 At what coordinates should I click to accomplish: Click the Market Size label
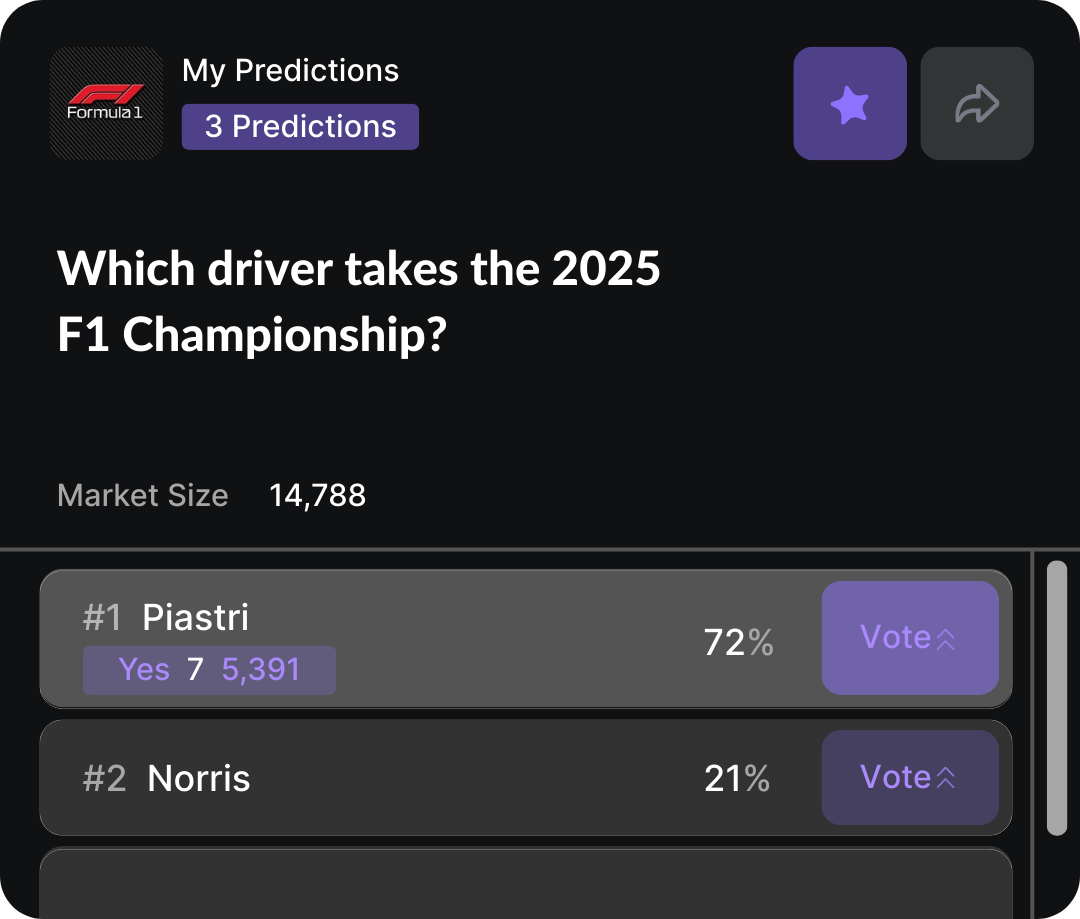point(143,495)
